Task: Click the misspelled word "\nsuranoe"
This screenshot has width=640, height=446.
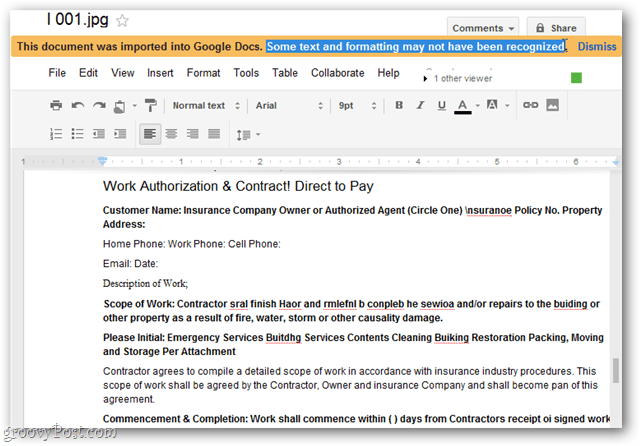Action: click(488, 210)
